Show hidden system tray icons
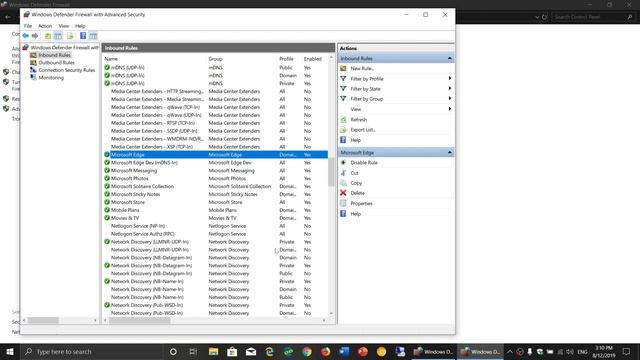The width and height of the screenshot is (640, 360). pos(510,351)
